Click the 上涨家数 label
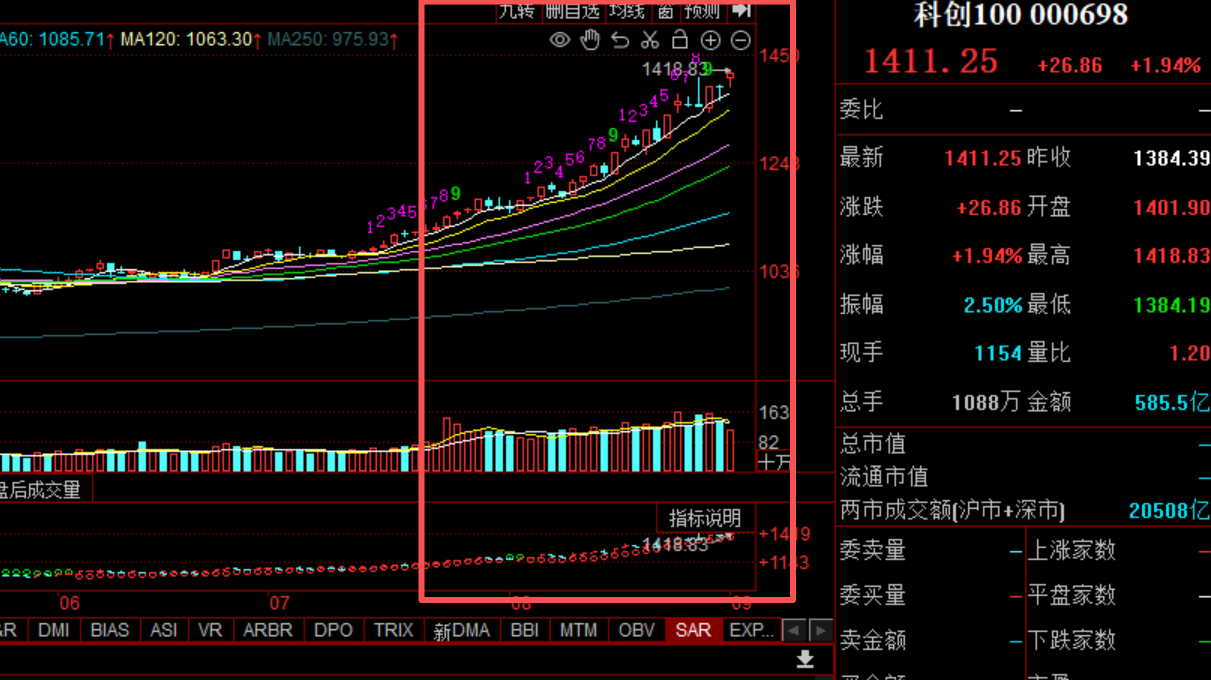The width and height of the screenshot is (1211, 680). pyautogui.click(x=1072, y=550)
